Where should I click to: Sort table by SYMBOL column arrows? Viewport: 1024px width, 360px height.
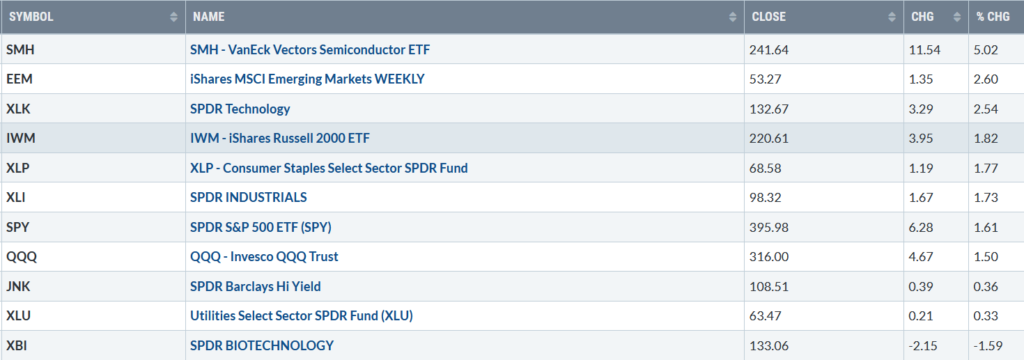click(x=174, y=17)
